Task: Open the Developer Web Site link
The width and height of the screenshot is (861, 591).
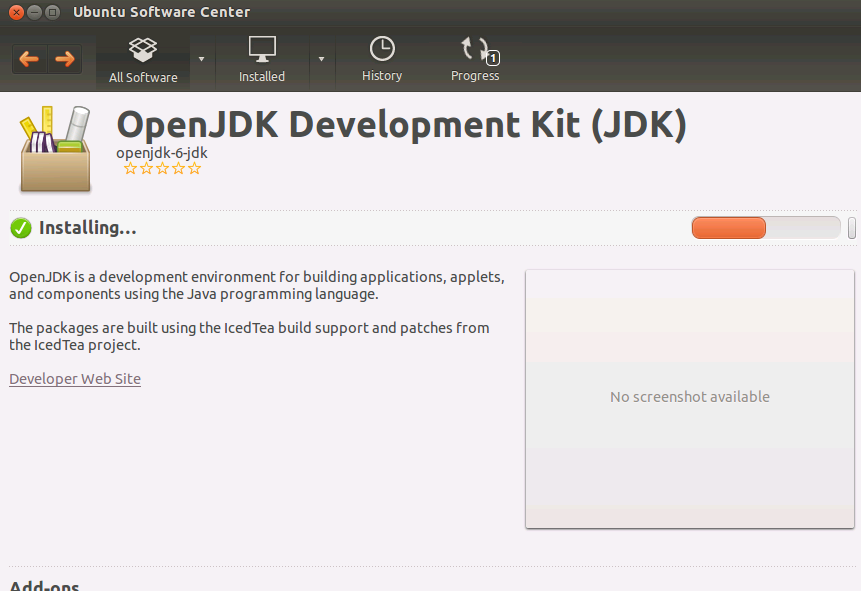Action: click(x=75, y=379)
